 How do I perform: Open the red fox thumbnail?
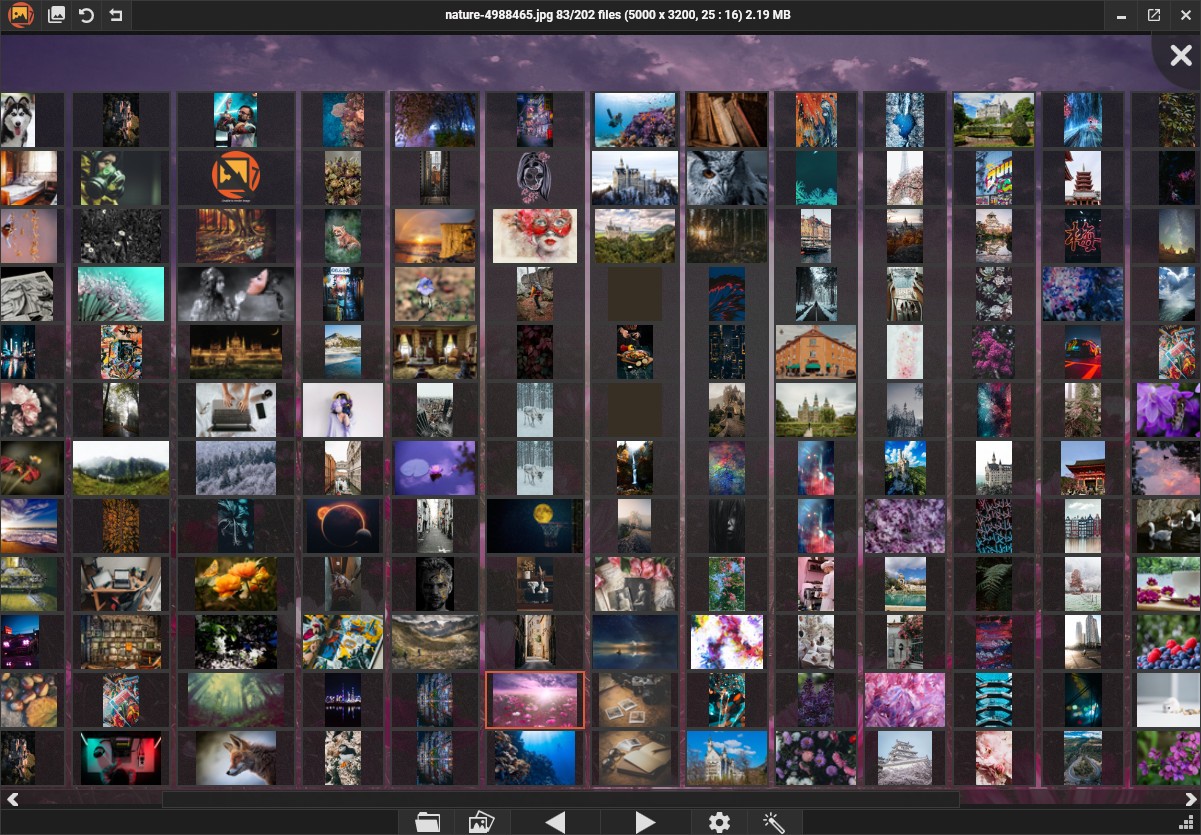click(236, 758)
